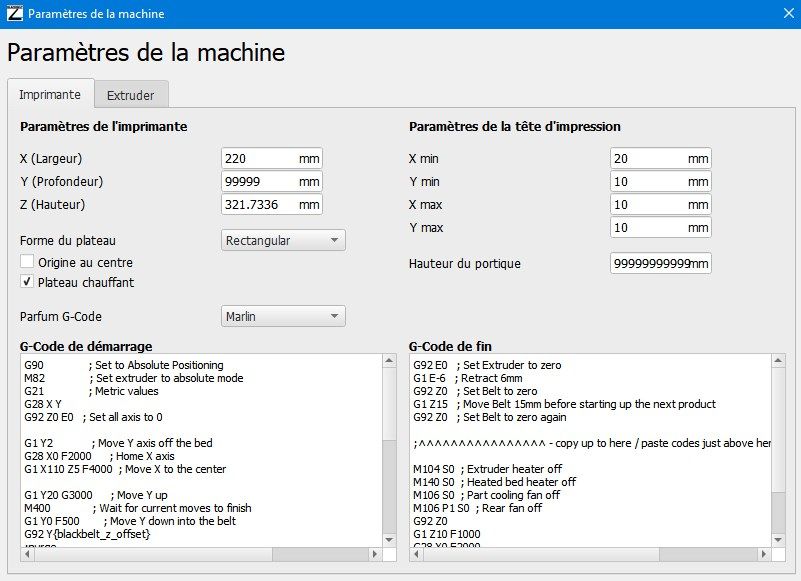Click right arrow of start G-Code horizontal scrollbar
The image size is (801, 581).
[x=375, y=554]
